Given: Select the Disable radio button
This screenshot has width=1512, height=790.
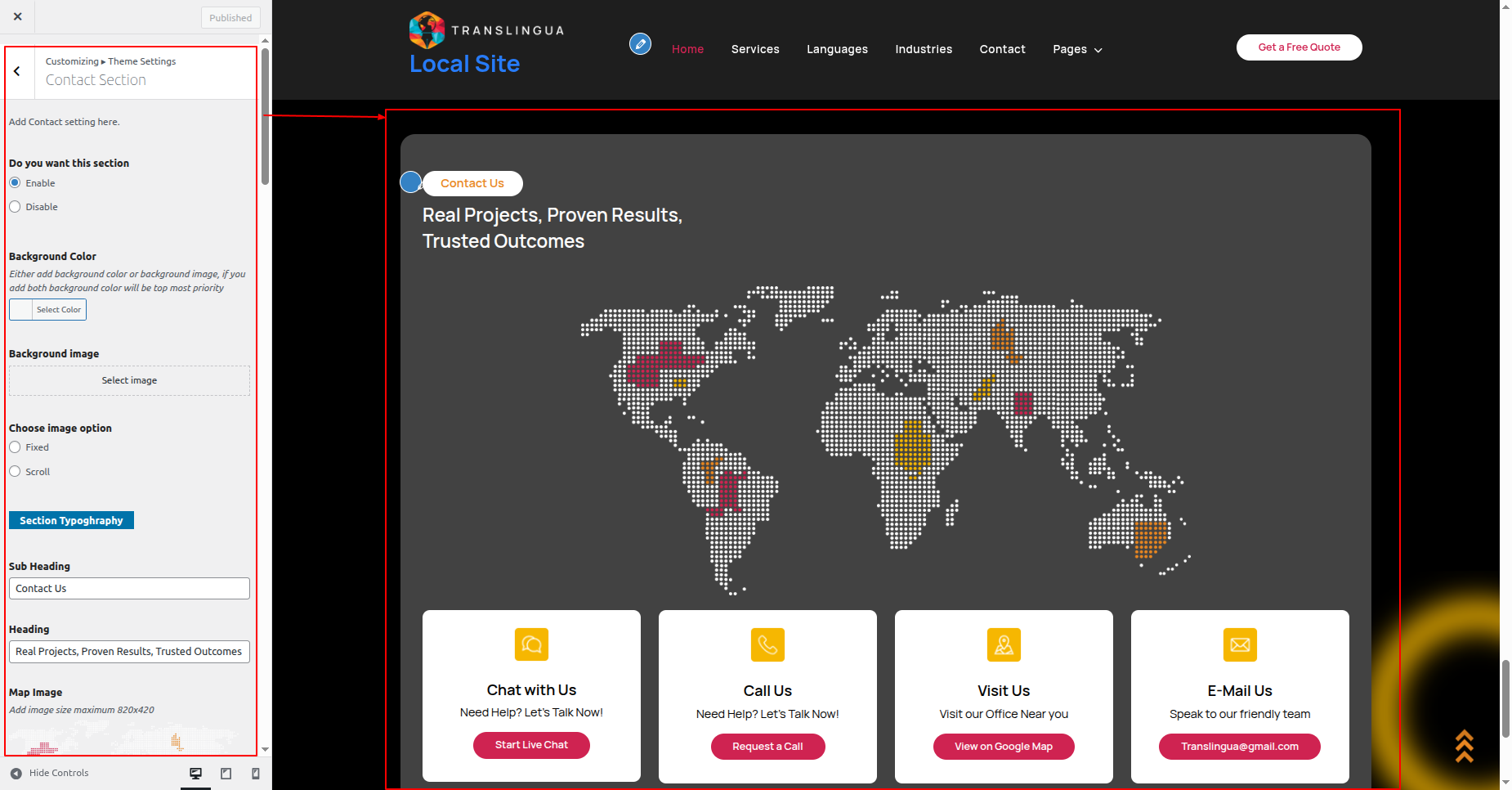Looking at the screenshot, I should point(15,207).
